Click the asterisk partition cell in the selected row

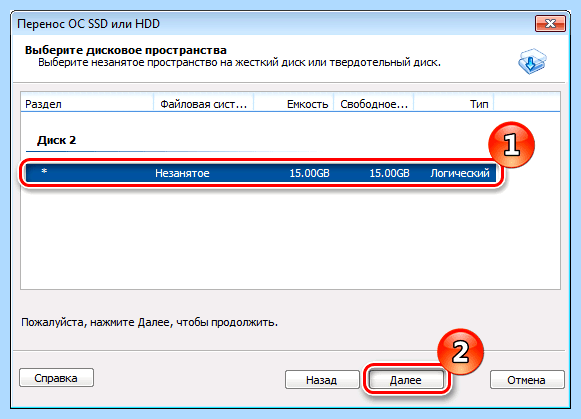[44, 172]
